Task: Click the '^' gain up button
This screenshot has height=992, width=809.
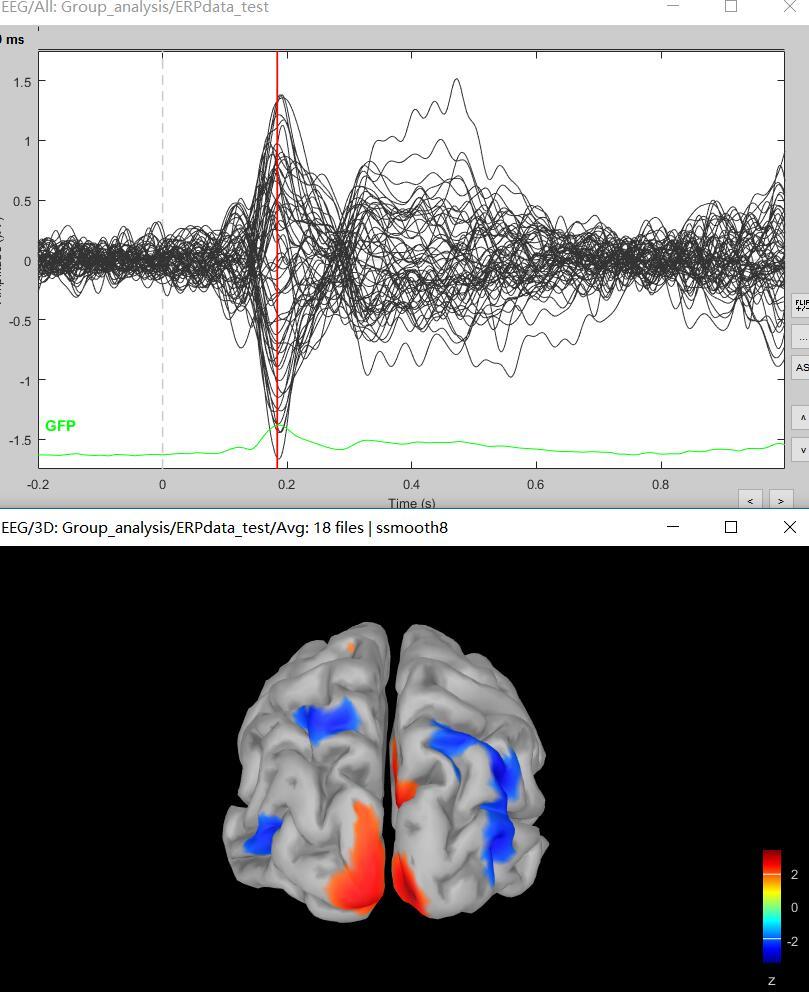Action: [801, 418]
